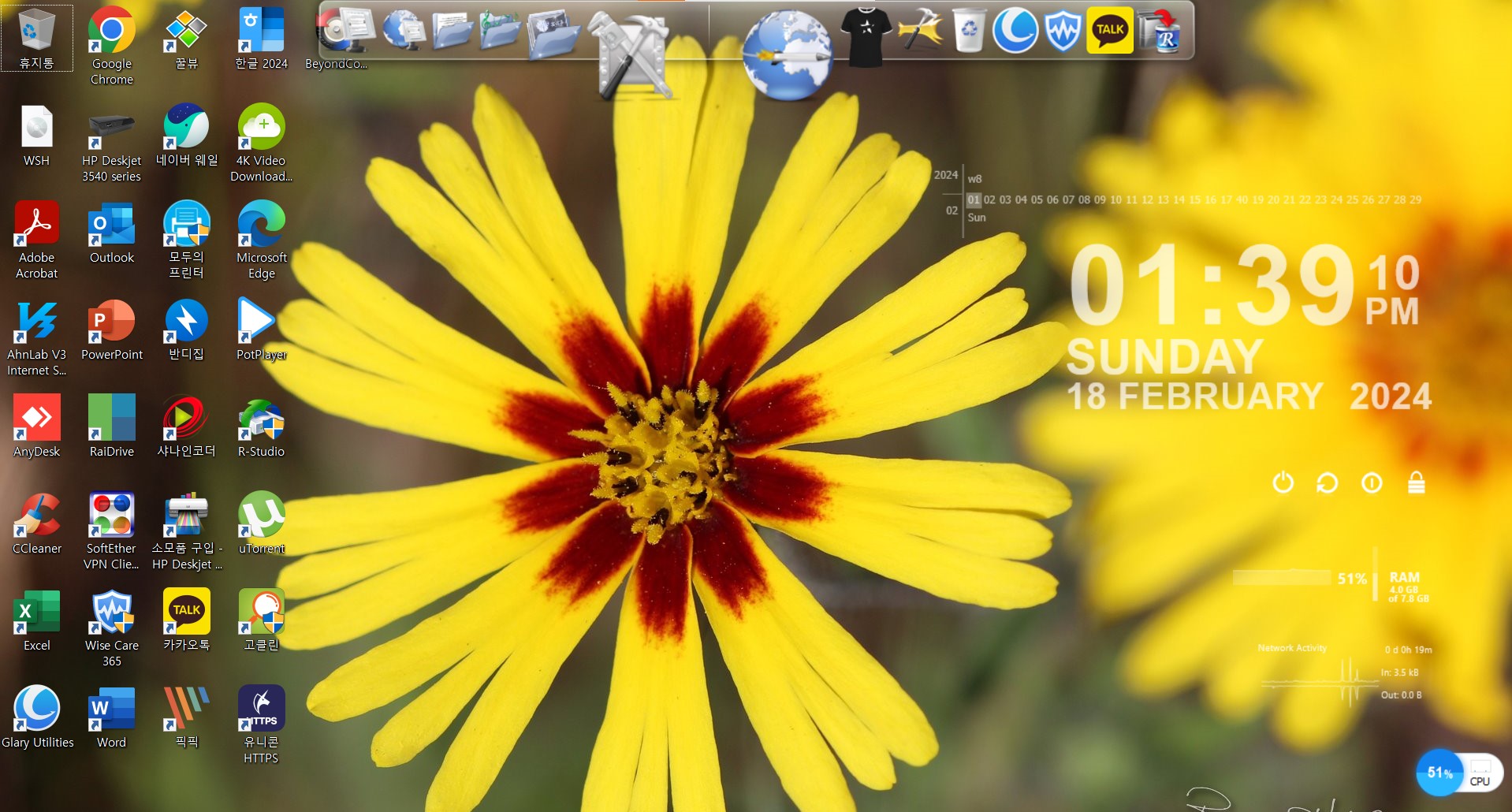Launch CCleaner from the desktop

click(36, 523)
